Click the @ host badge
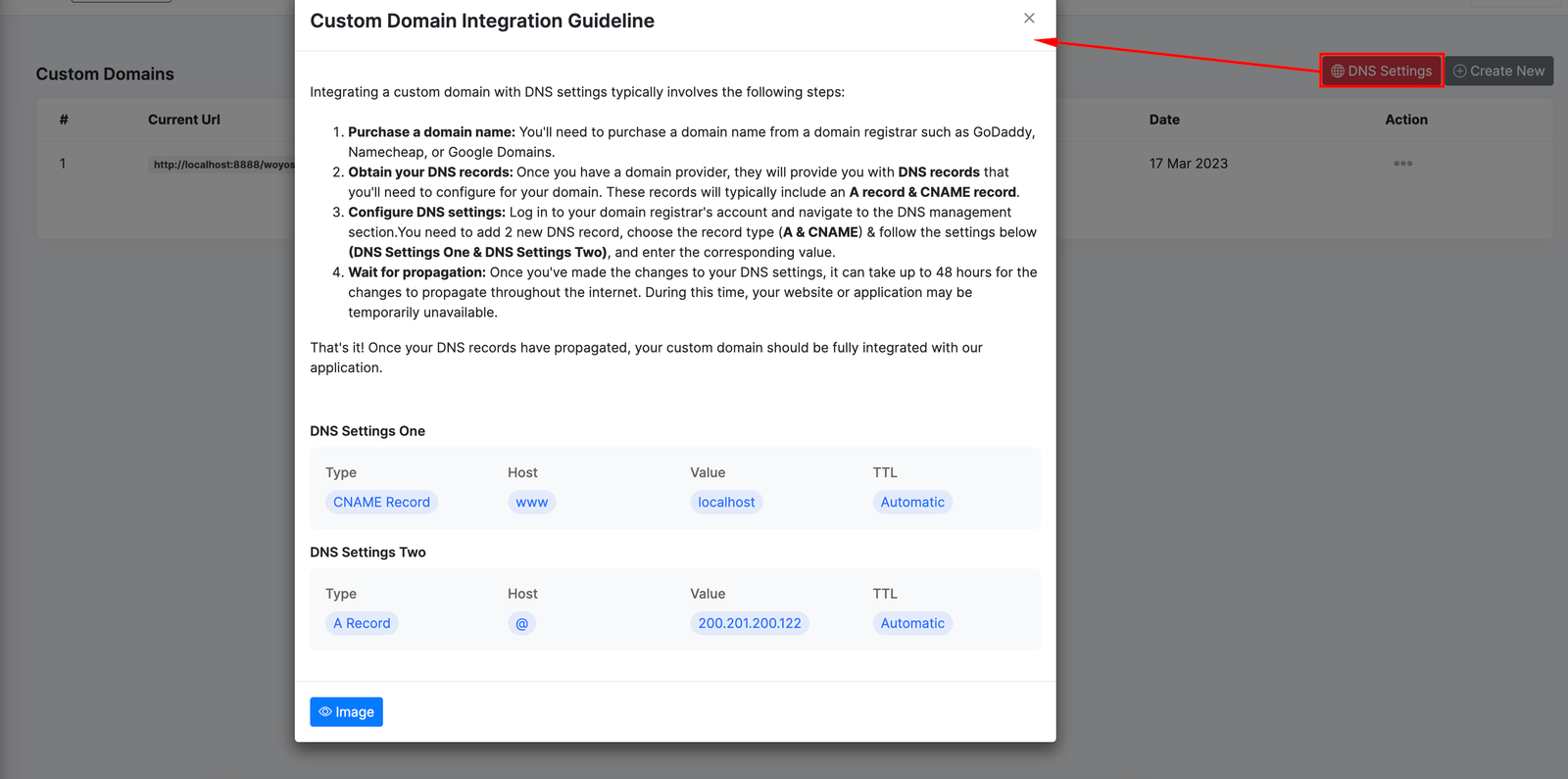The width and height of the screenshot is (1568, 779). pos(521,623)
